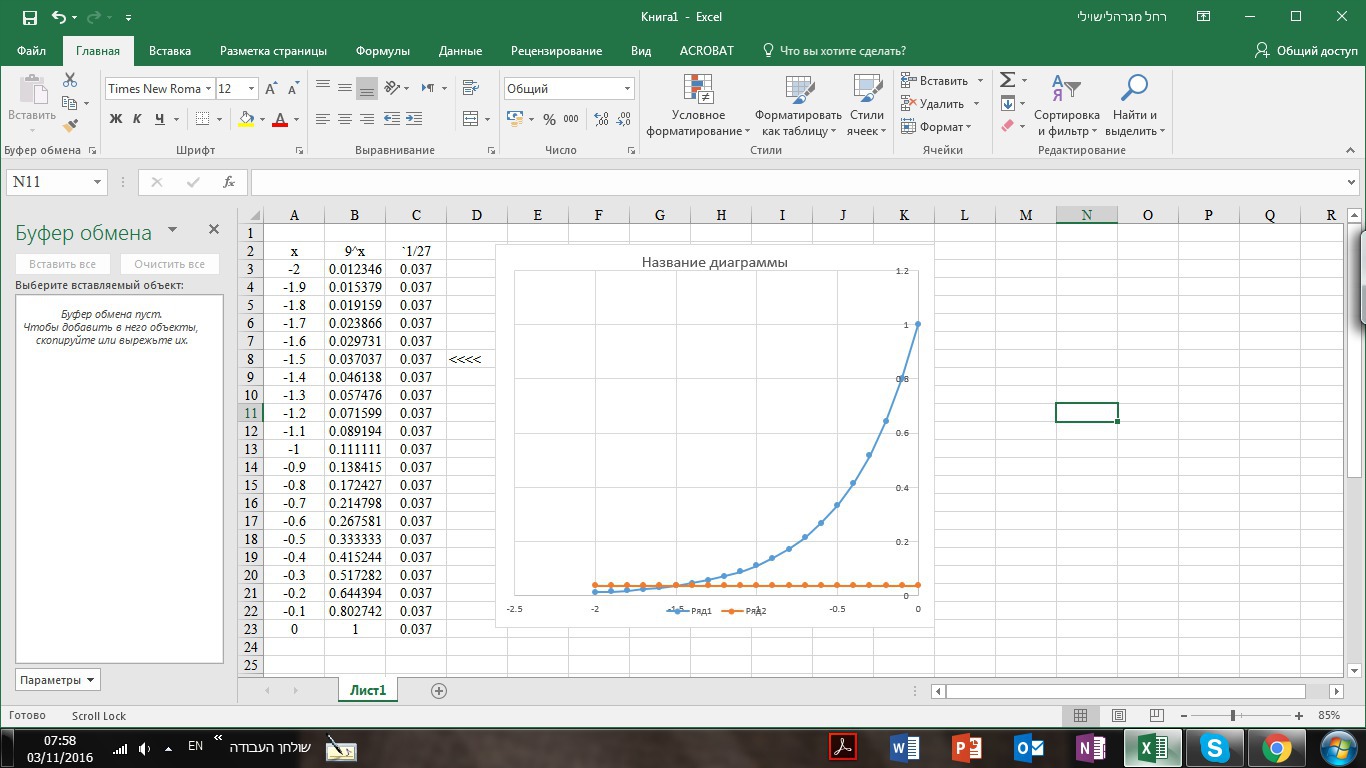Switch to the Формулы ribbon tab
Screen dimensions: 1366x768
382,51
